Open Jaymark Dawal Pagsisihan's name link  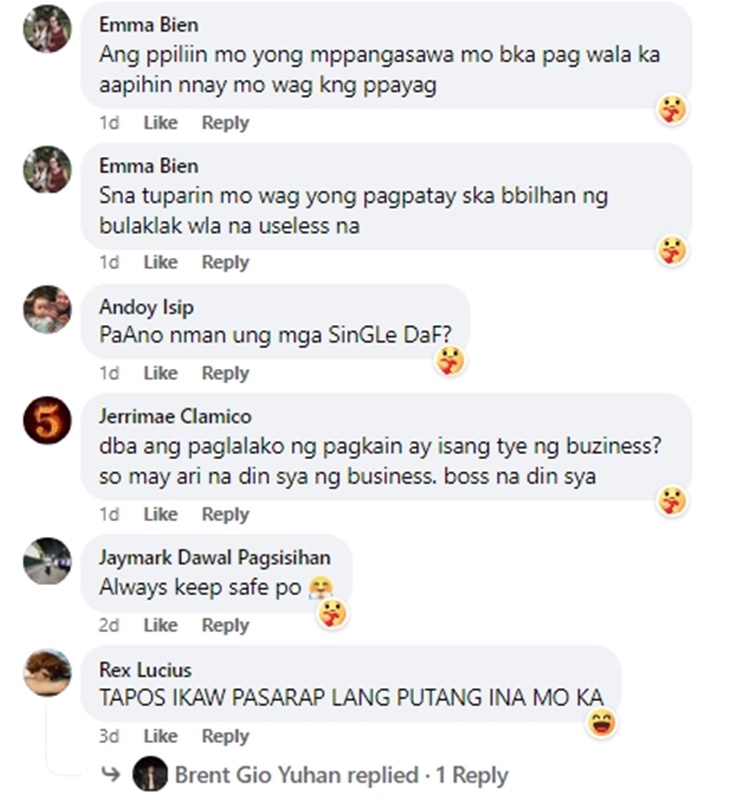[215, 558]
